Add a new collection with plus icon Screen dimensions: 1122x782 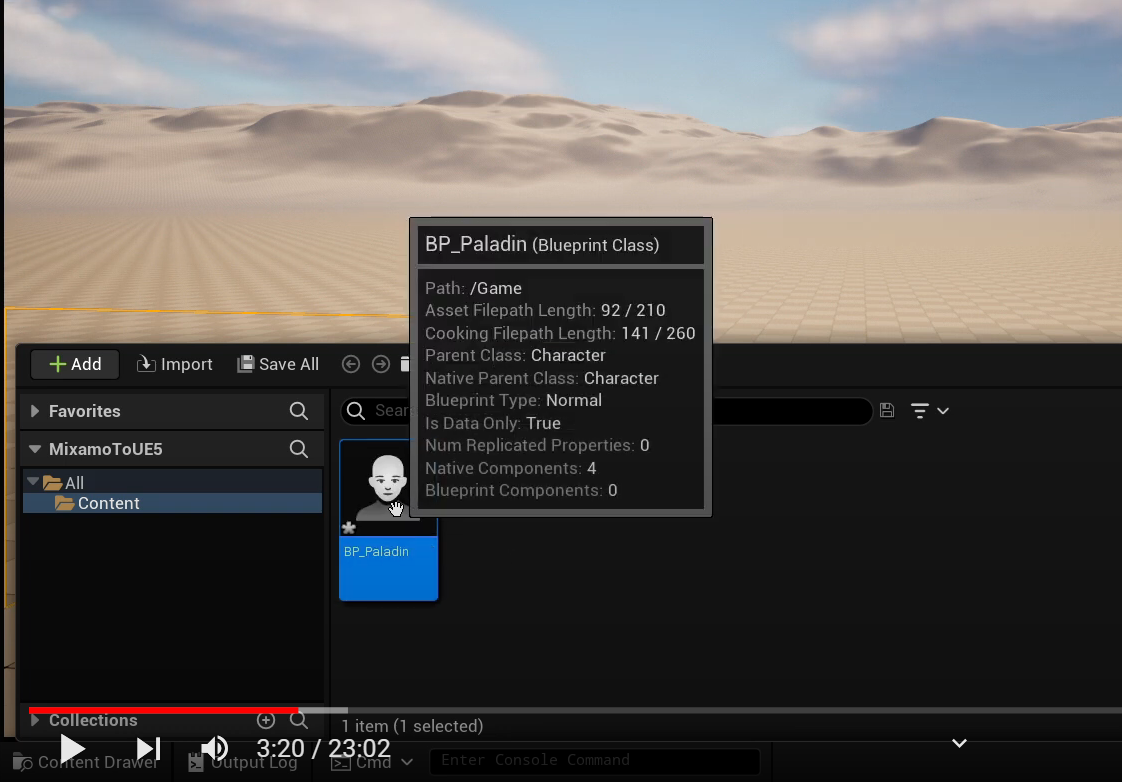[265, 720]
